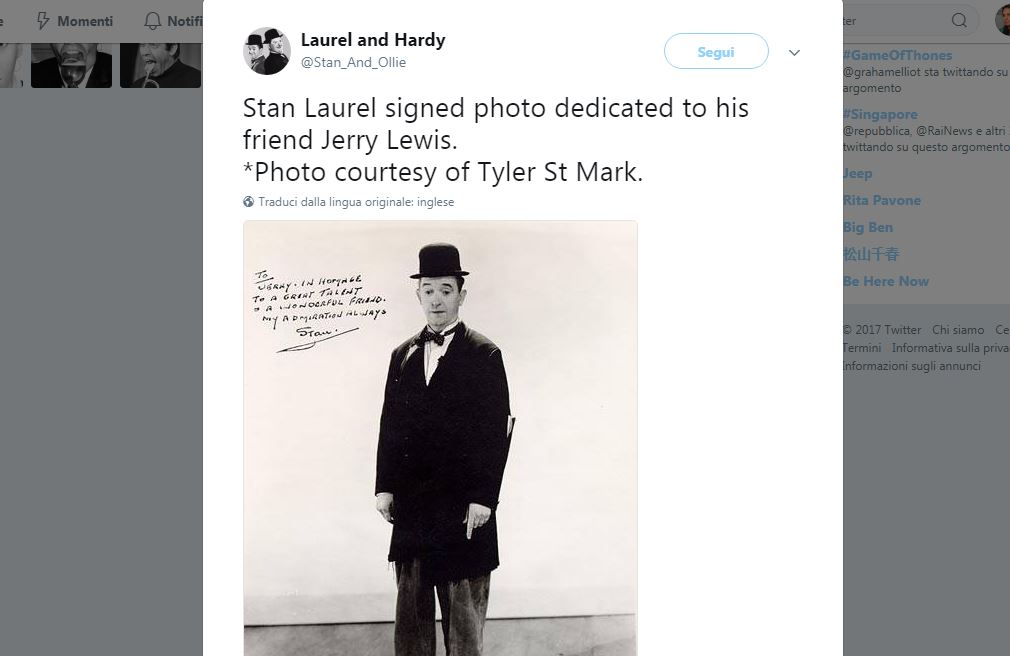This screenshot has width=1010, height=656.
Task: Click the Laurel and Hardy display name
Action: pyautogui.click(x=373, y=40)
